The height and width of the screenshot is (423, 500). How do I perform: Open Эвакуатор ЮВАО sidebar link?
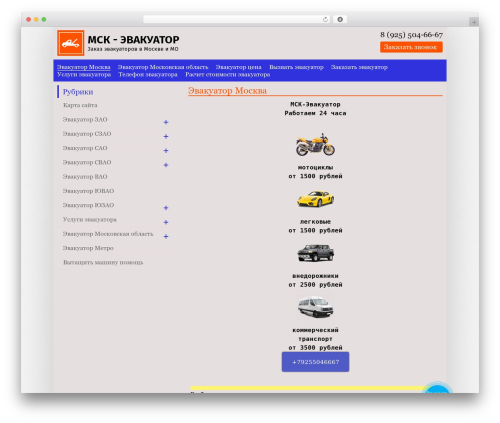tap(88, 191)
